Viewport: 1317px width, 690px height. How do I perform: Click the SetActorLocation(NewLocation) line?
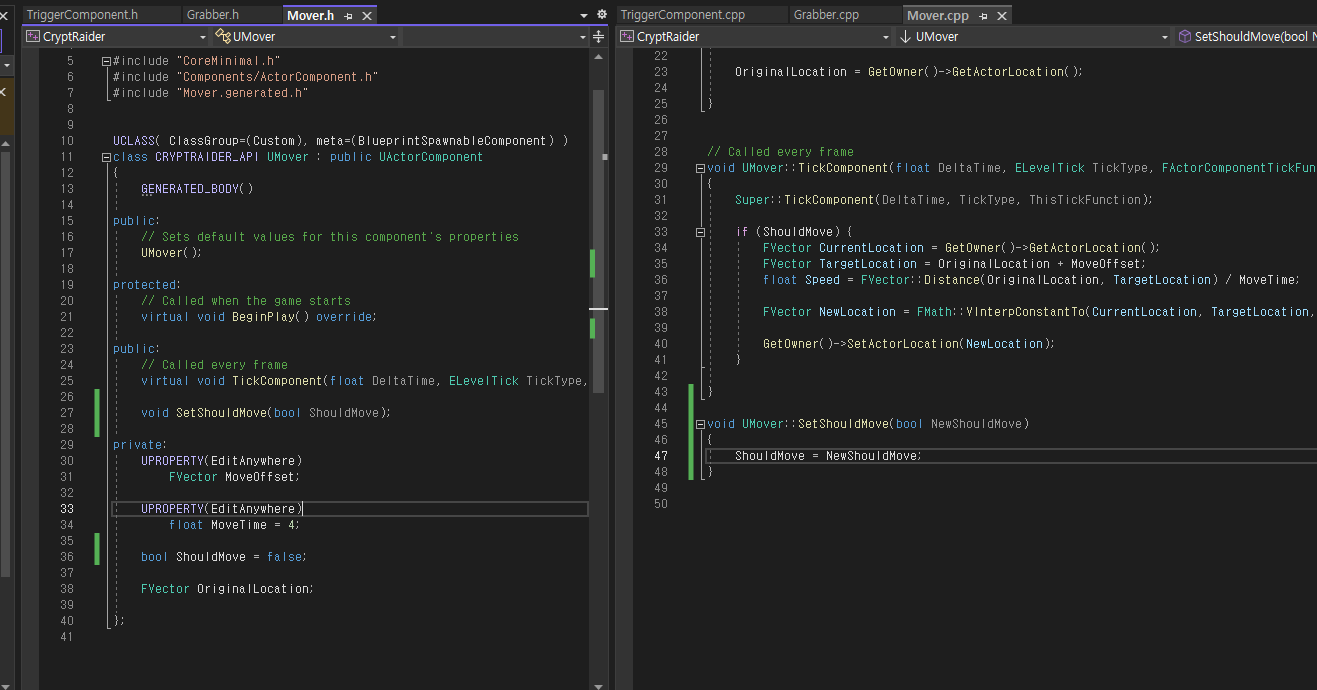[x=909, y=344]
